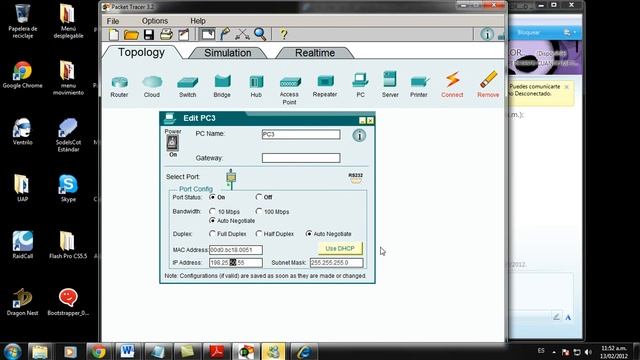Screen dimensions: 640x360
Task: Add a Printer device
Action: click(x=419, y=87)
